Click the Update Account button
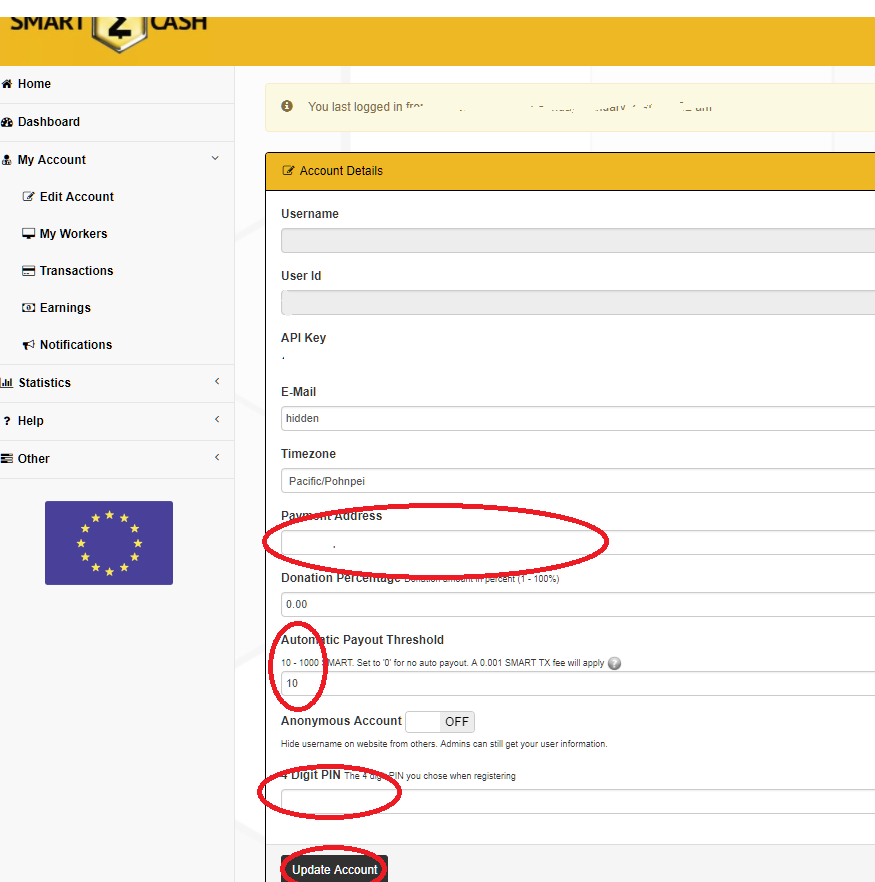875x882 pixels. point(335,869)
